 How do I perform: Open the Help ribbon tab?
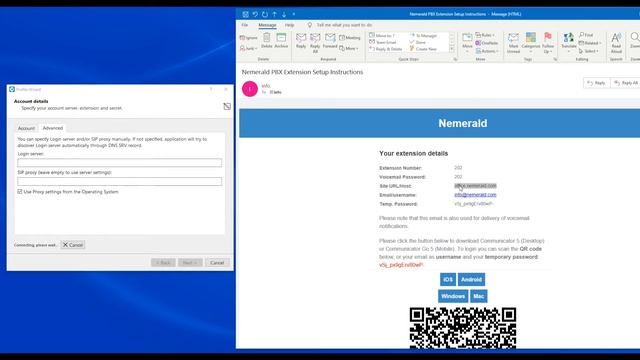289,25
